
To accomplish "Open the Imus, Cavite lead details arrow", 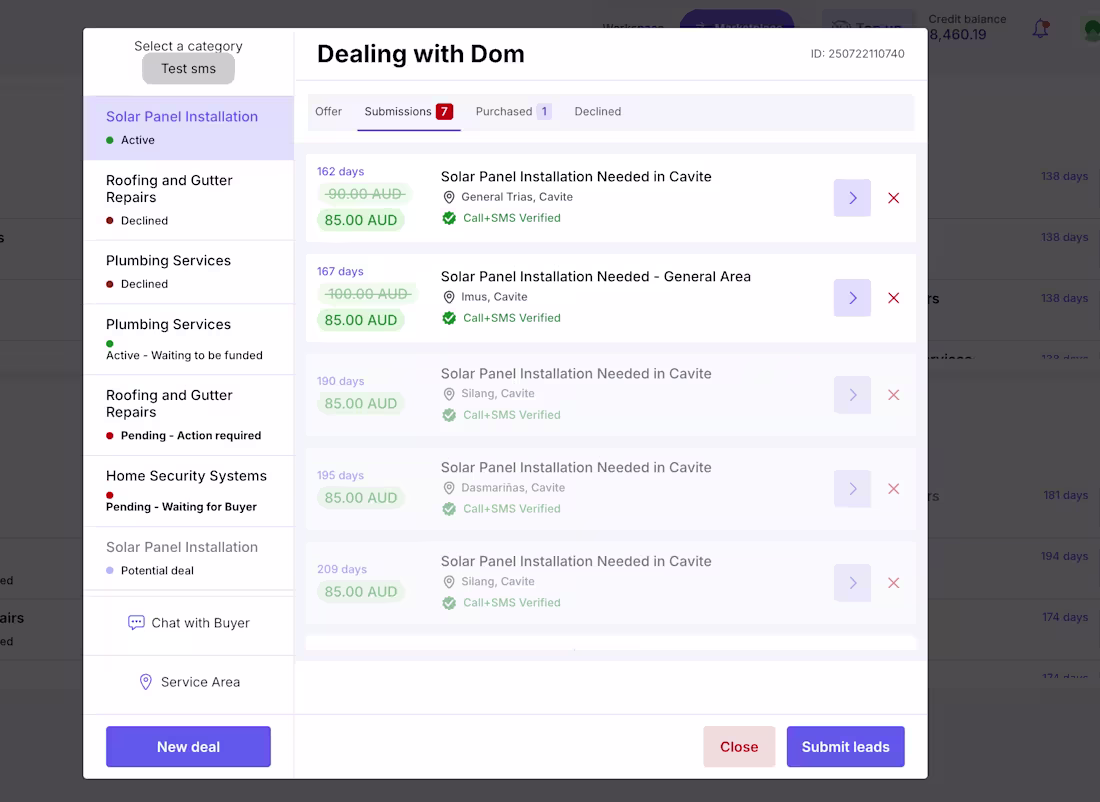I will [852, 298].
